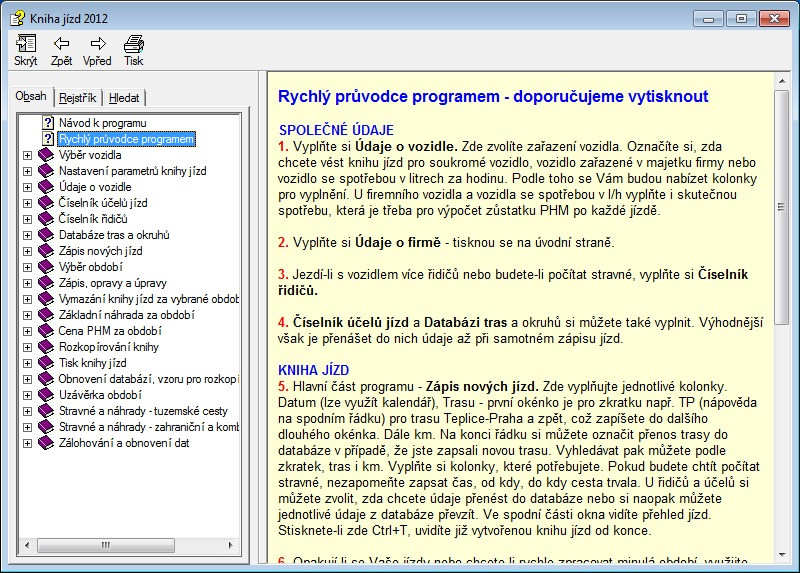The image size is (800, 573).
Task: Expand the Výběr období node
Action: point(28,267)
